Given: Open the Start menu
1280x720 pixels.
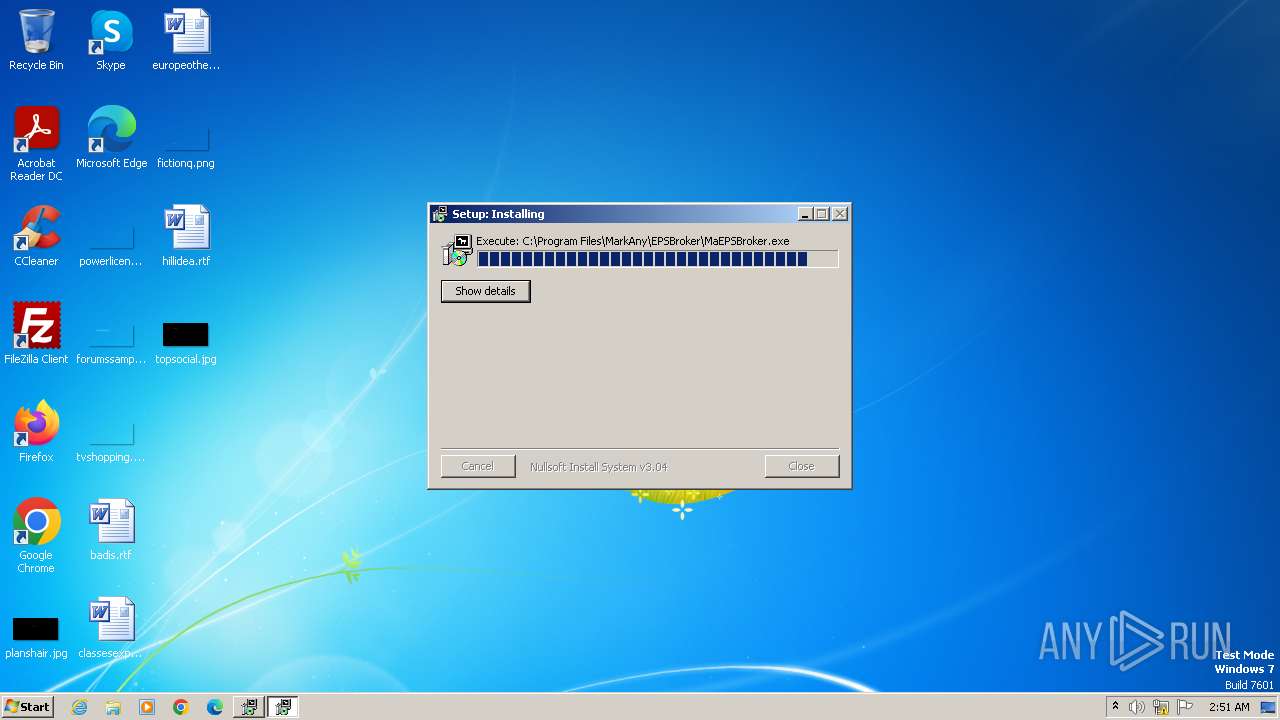Looking at the screenshot, I should coord(27,707).
